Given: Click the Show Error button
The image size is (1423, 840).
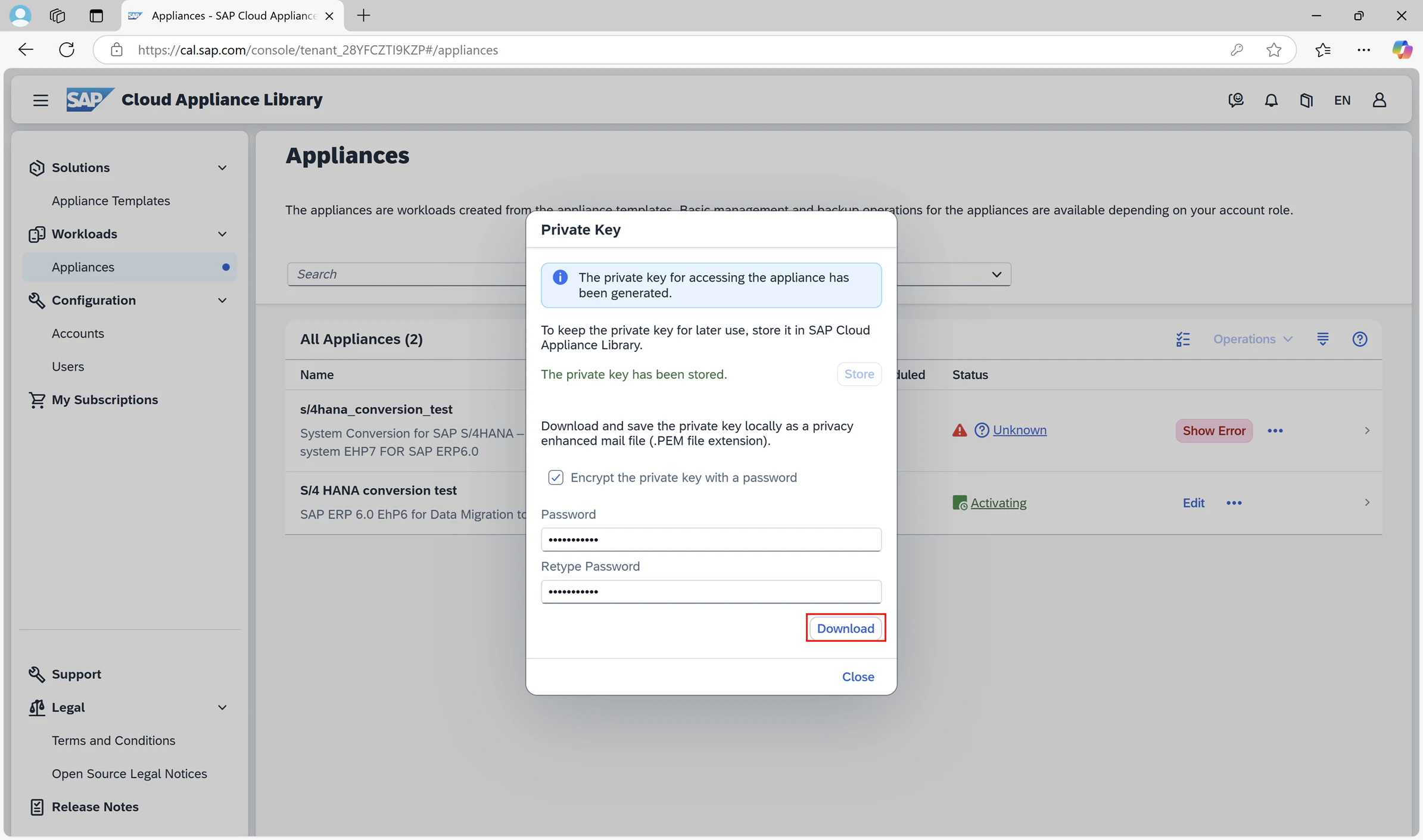Looking at the screenshot, I should tap(1214, 430).
